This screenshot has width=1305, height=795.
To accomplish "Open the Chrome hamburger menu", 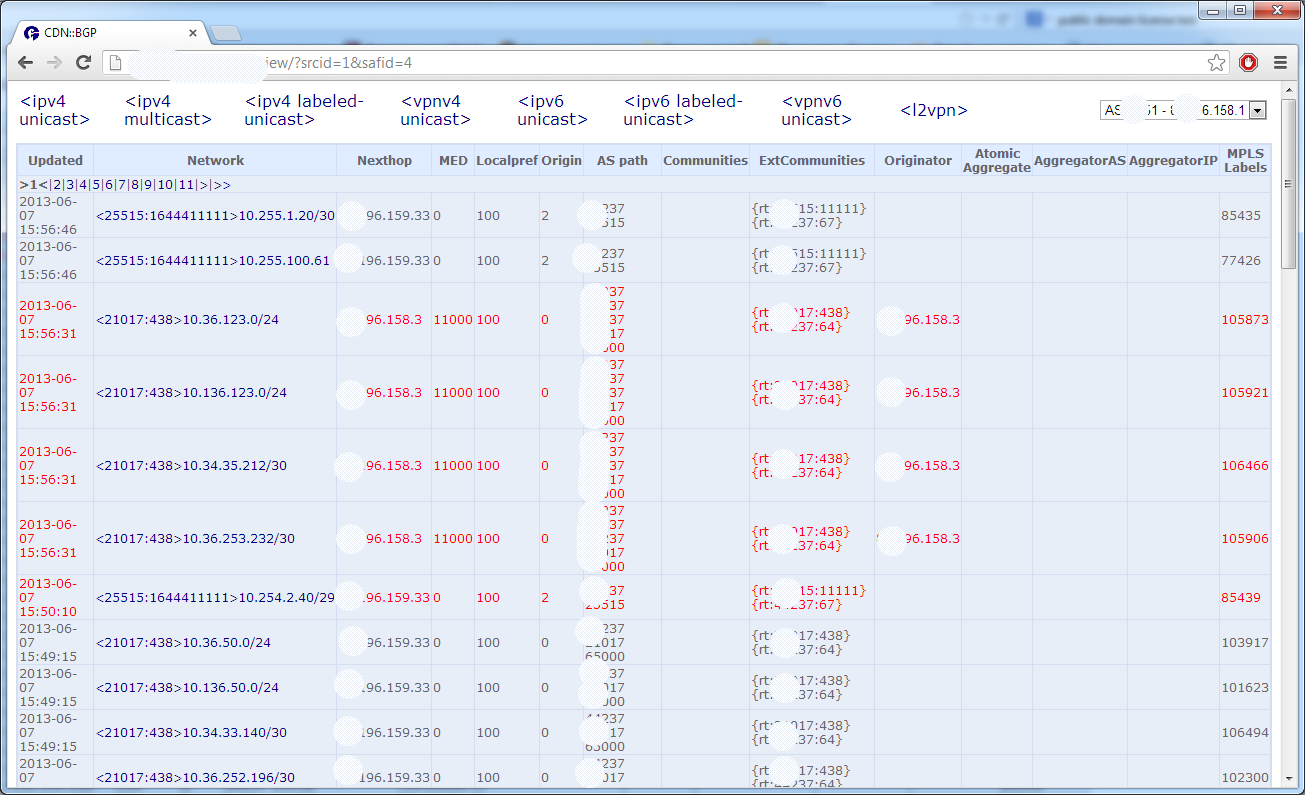I will tap(1281, 61).
